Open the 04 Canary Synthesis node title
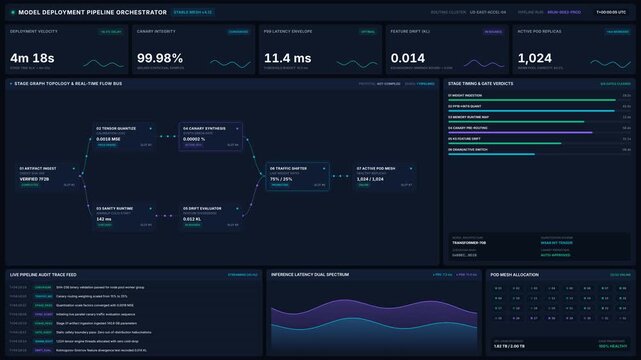641x360 pixels. coord(204,128)
